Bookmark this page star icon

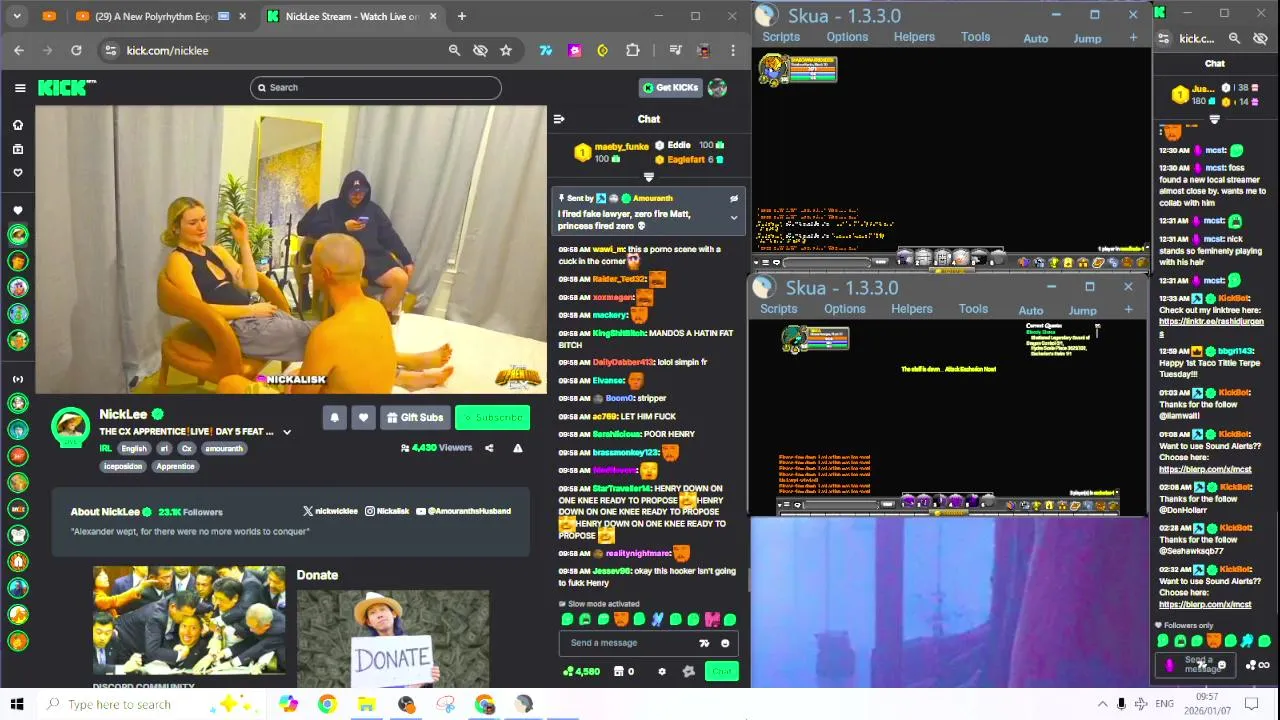coord(506,50)
